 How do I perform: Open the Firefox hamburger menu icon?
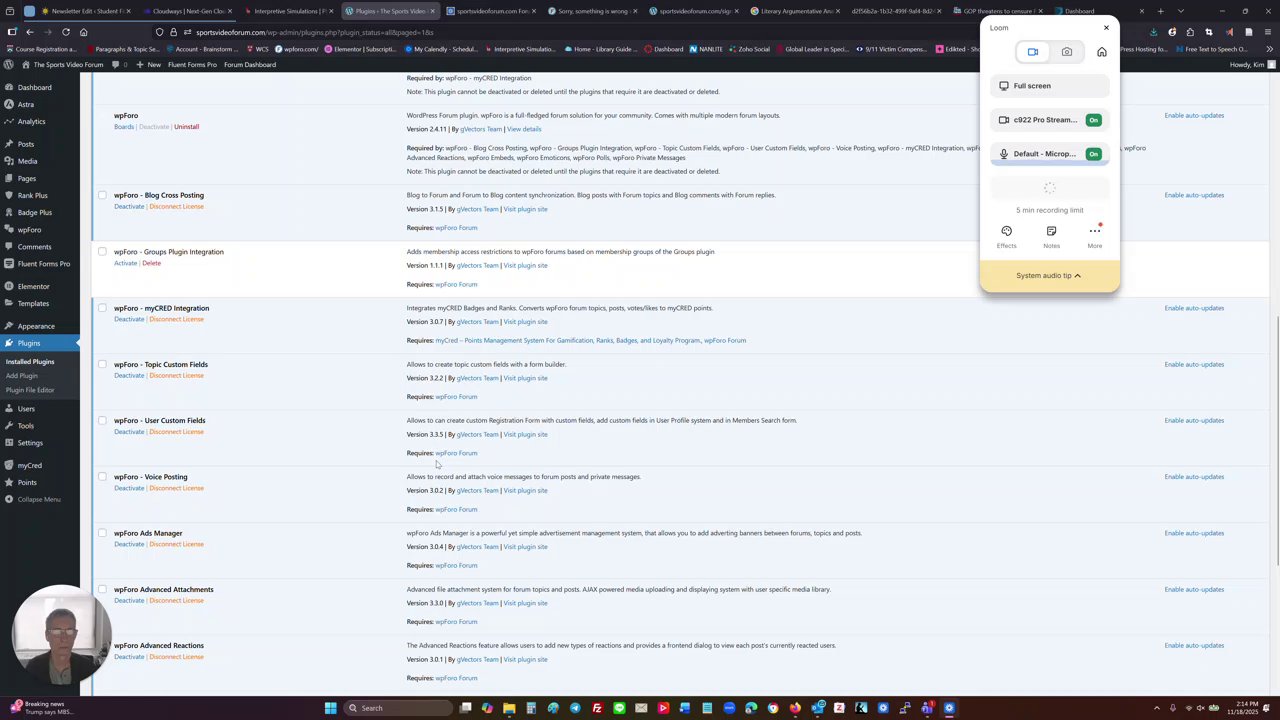pos(1267,32)
